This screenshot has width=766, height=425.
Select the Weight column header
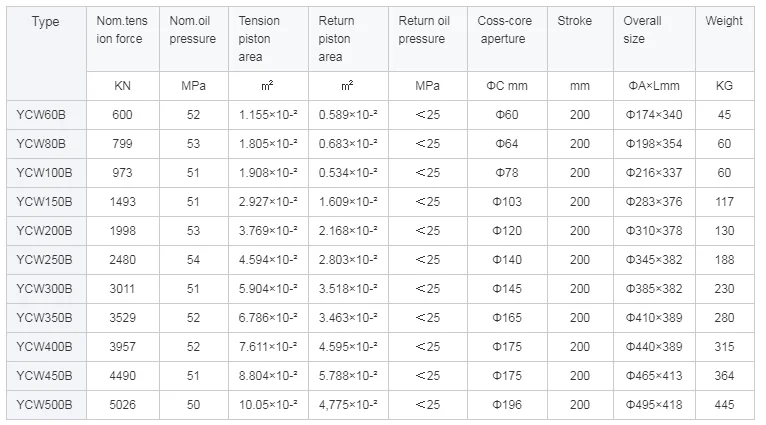pyautogui.click(x=724, y=21)
